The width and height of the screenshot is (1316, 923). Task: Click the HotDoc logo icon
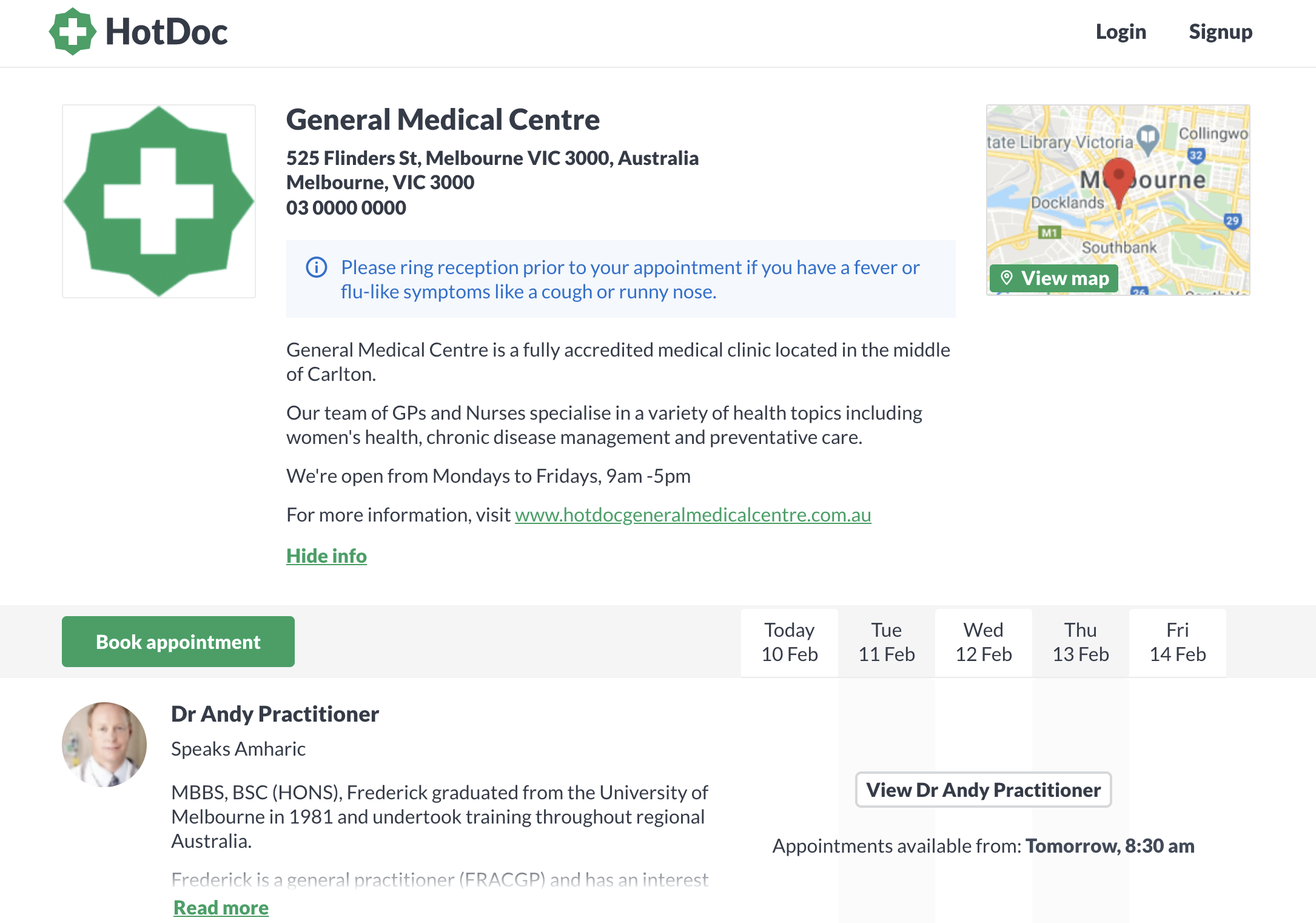pyautogui.click(x=72, y=32)
